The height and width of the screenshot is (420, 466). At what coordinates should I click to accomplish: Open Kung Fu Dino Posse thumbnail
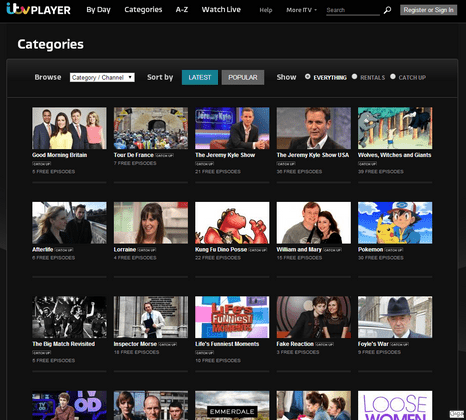tap(232, 223)
